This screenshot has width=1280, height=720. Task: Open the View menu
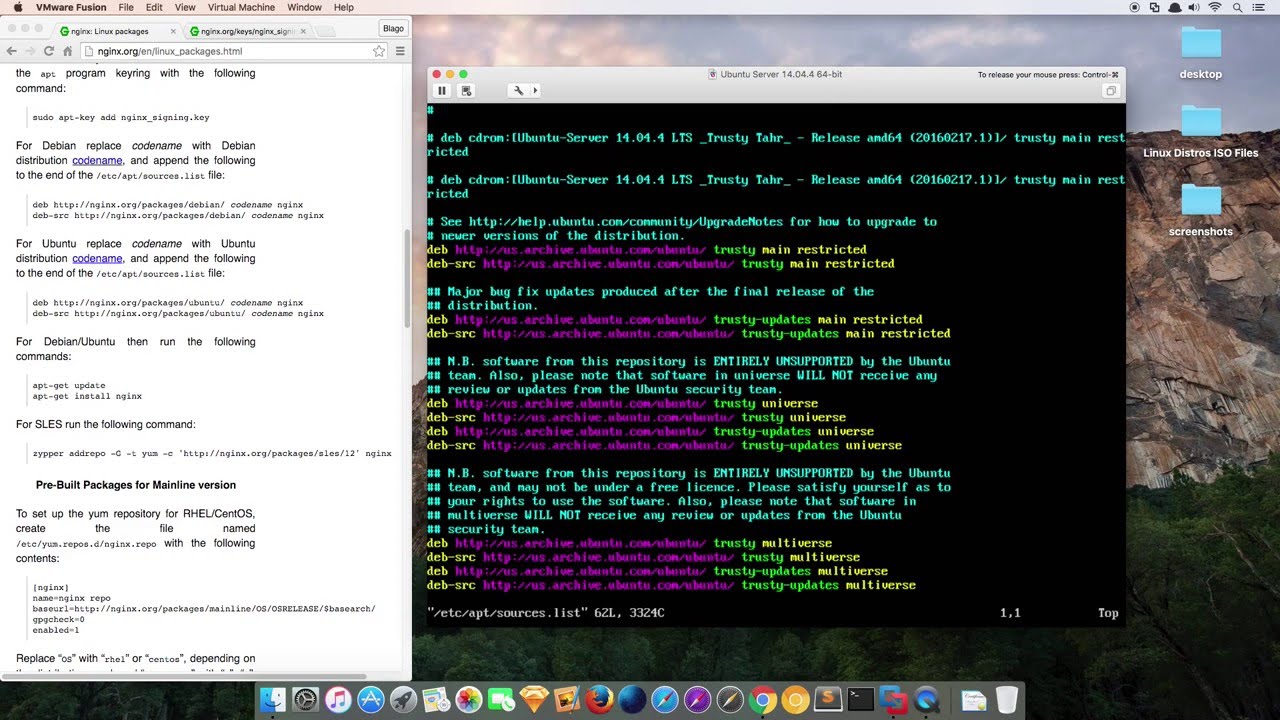184,7
